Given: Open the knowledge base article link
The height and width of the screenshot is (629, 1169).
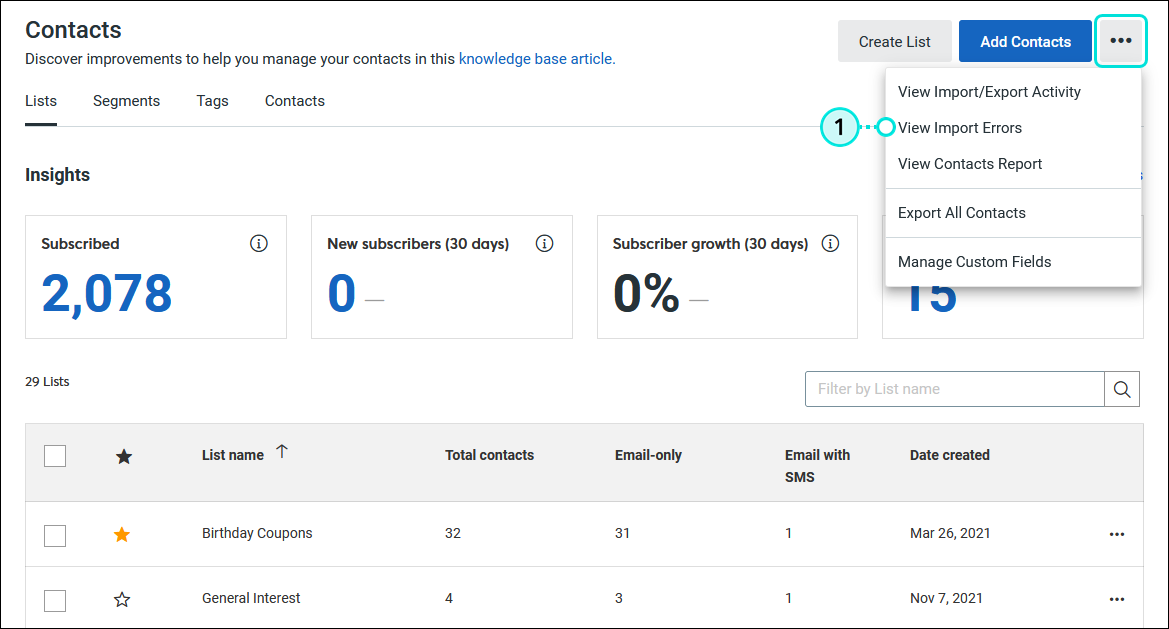Looking at the screenshot, I should (x=537, y=59).
